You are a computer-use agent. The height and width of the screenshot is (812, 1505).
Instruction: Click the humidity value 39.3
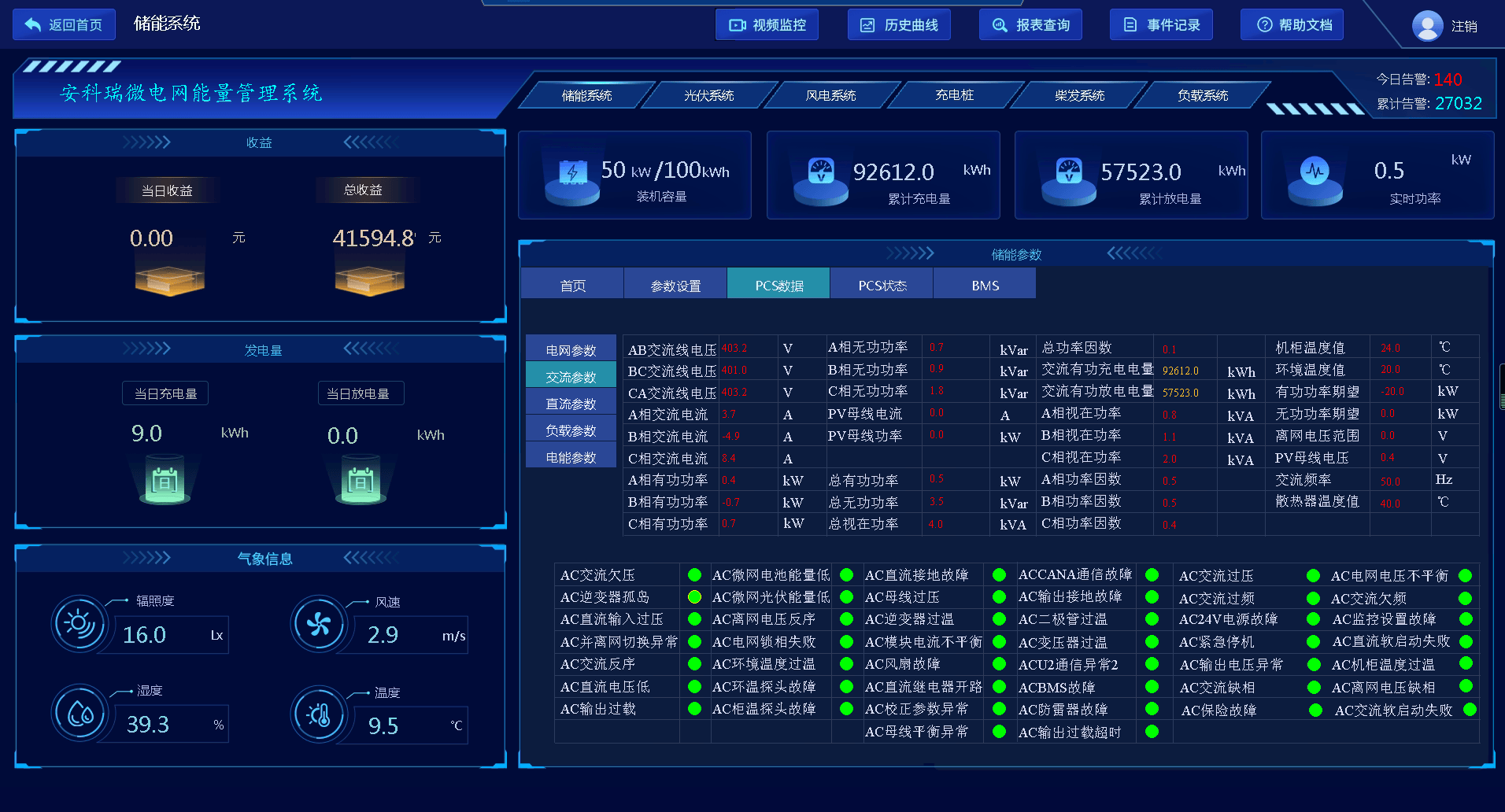tap(148, 724)
